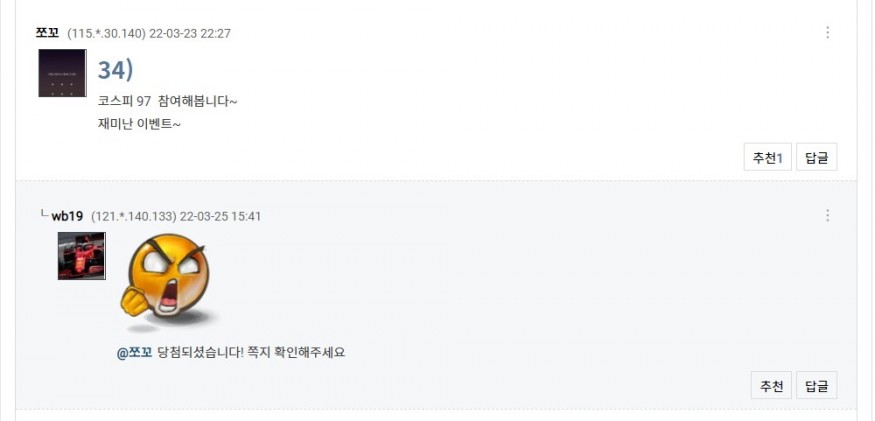Click the reply text 당첨되셨습니다! 쪽지 확인해주세요

click(x=250, y=352)
